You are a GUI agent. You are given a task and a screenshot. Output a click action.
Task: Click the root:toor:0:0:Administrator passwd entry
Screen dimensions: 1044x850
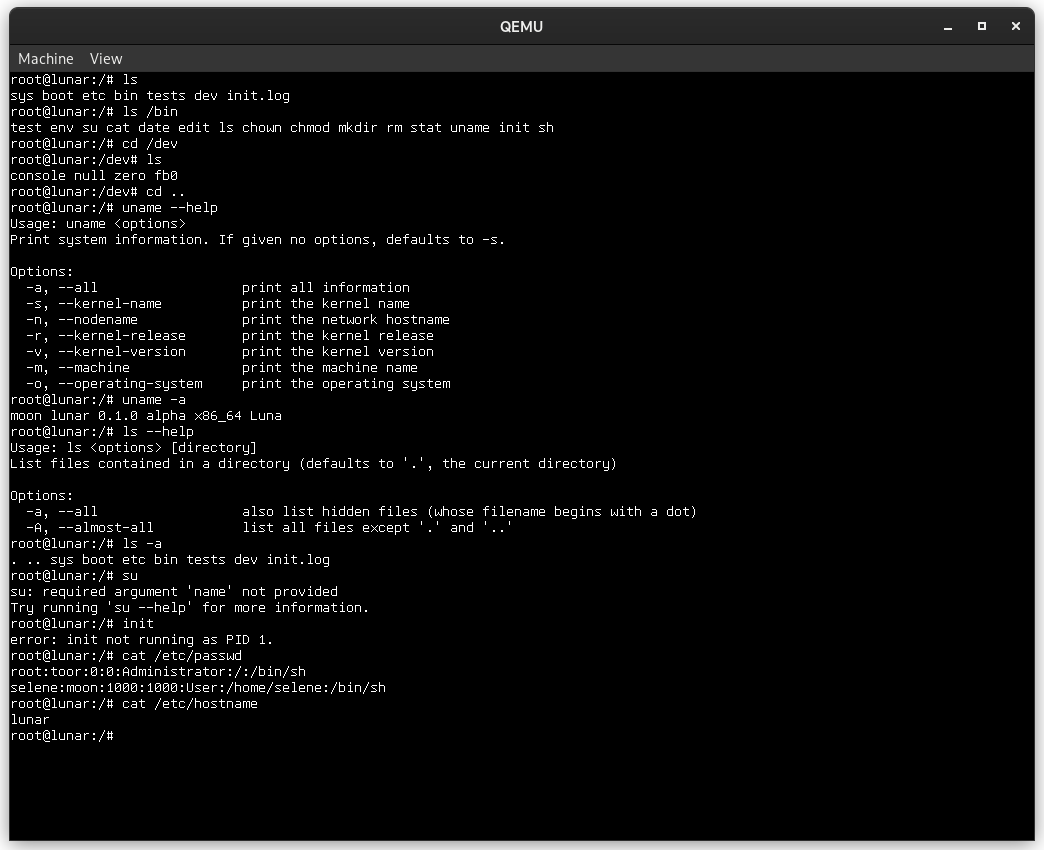(x=158, y=672)
